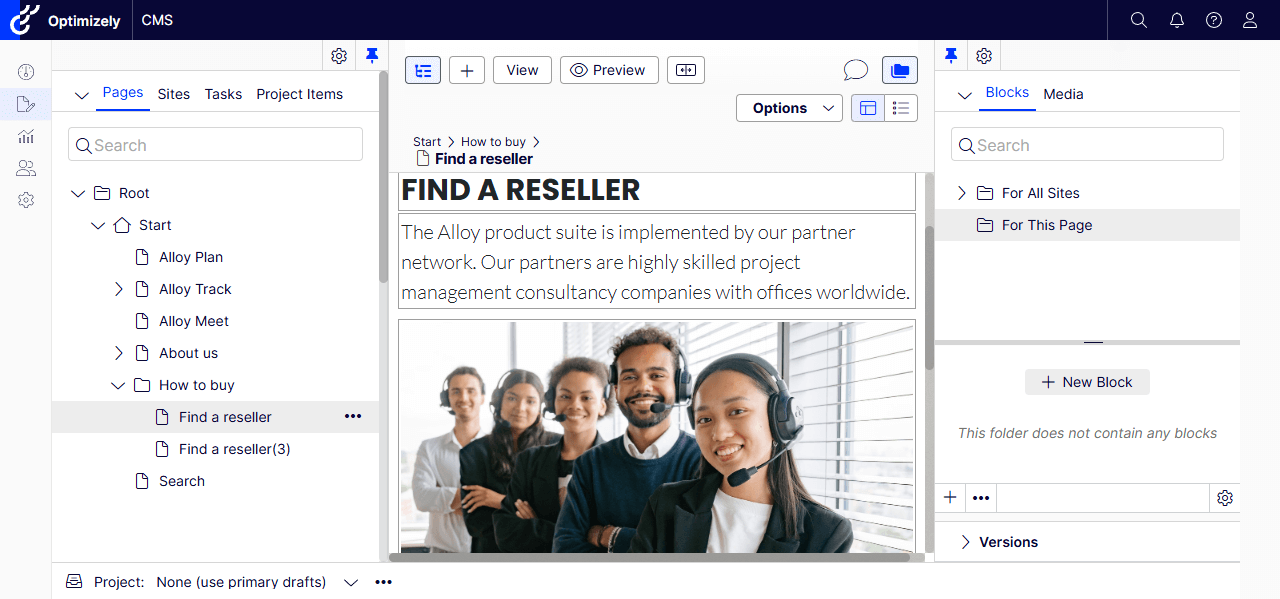This screenshot has width=1280, height=599.
Task: Open the notifications bell
Action: [1176, 20]
